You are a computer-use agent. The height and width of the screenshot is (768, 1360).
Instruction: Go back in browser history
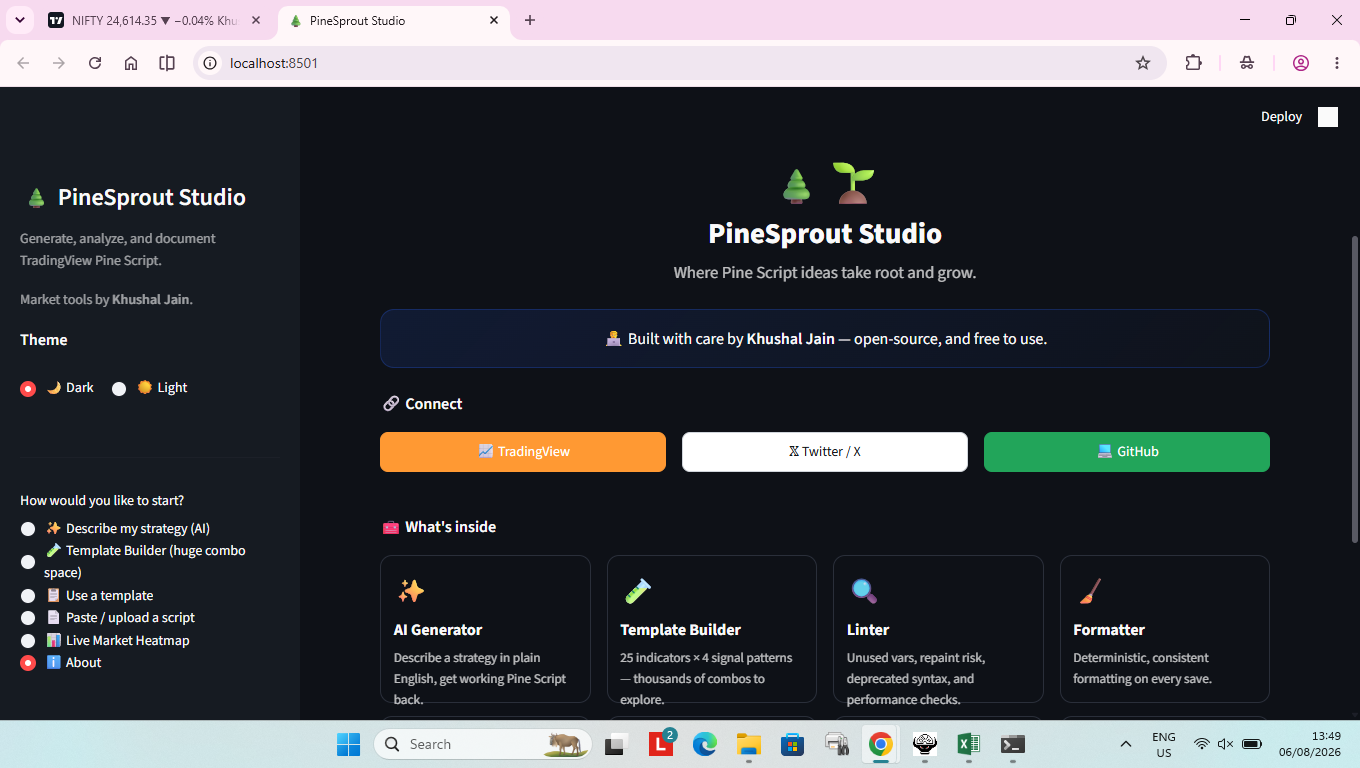tap(23, 63)
